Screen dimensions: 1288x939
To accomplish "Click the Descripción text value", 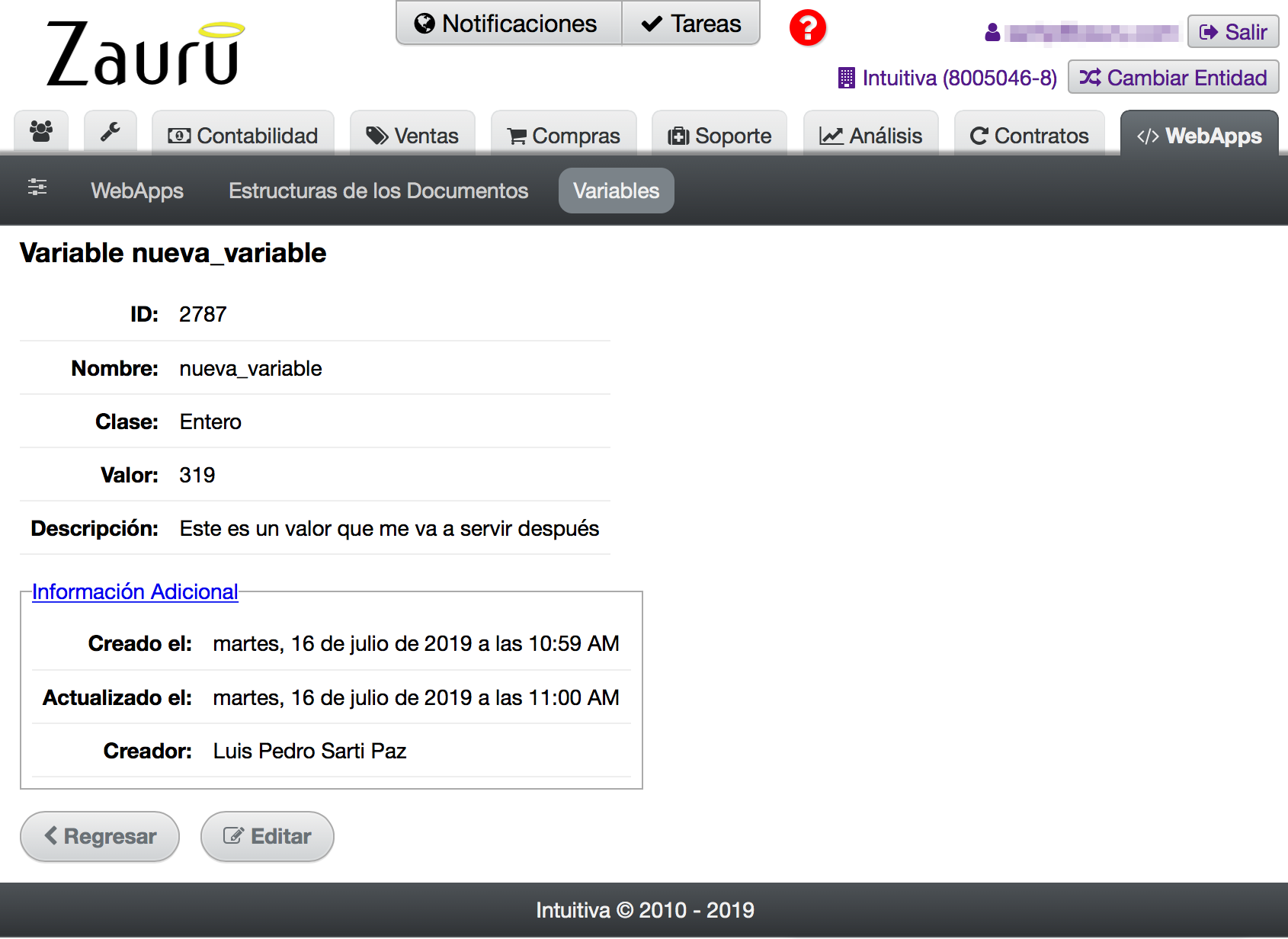I will click(x=389, y=528).
